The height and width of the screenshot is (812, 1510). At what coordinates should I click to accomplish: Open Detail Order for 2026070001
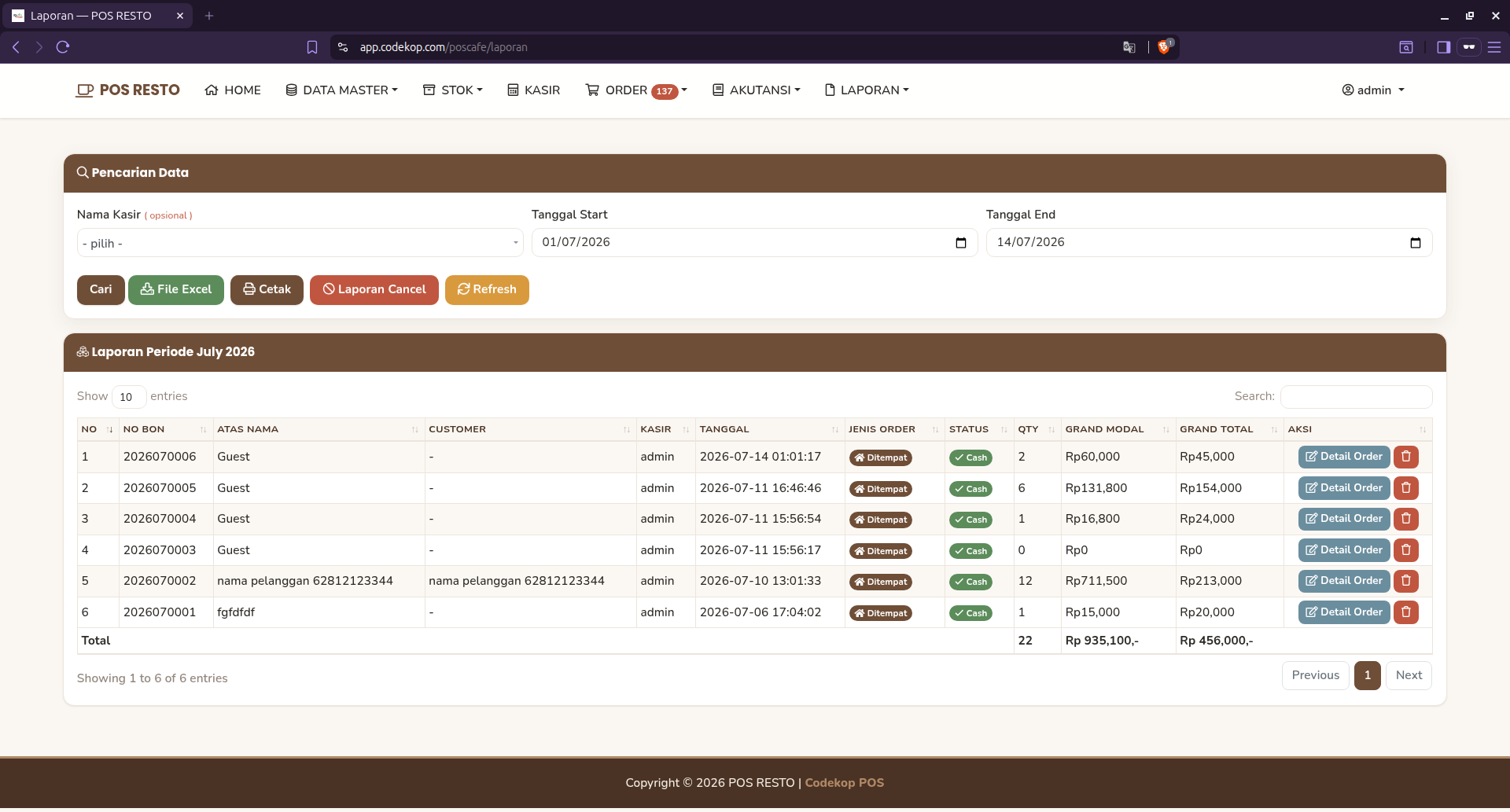(x=1344, y=612)
